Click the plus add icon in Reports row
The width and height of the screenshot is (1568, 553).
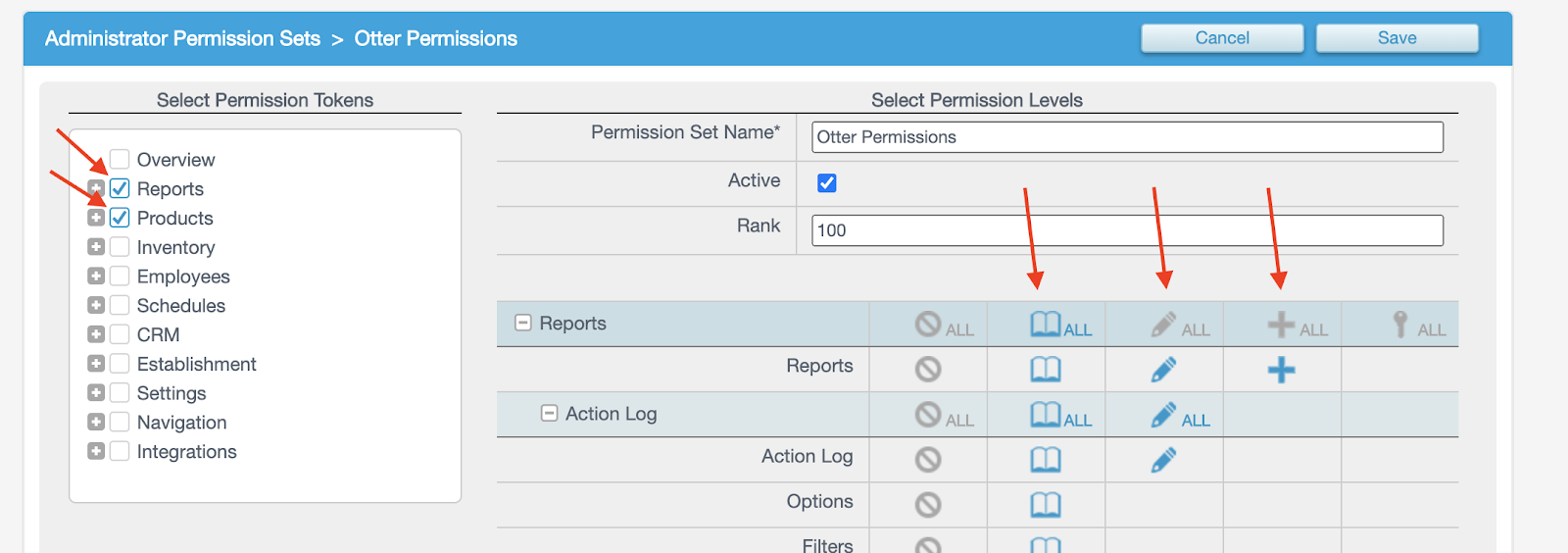(1281, 370)
